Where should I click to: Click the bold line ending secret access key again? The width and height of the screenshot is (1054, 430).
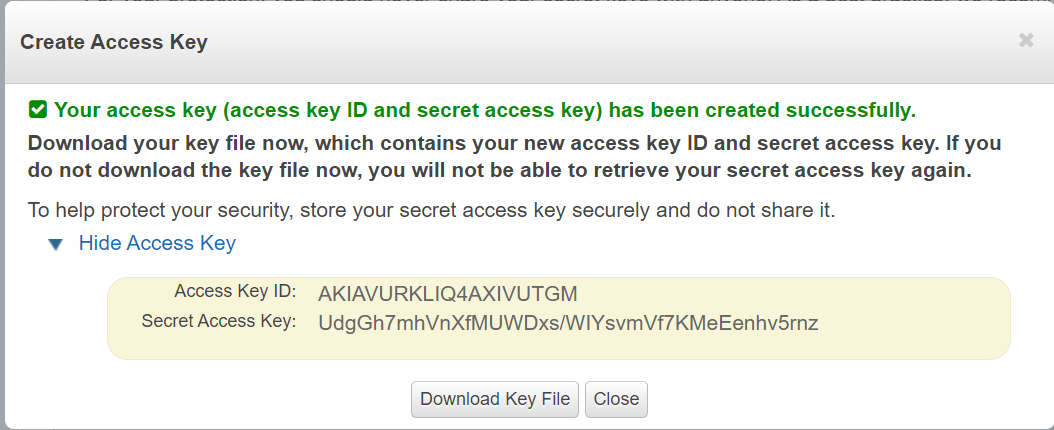[499, 171]
